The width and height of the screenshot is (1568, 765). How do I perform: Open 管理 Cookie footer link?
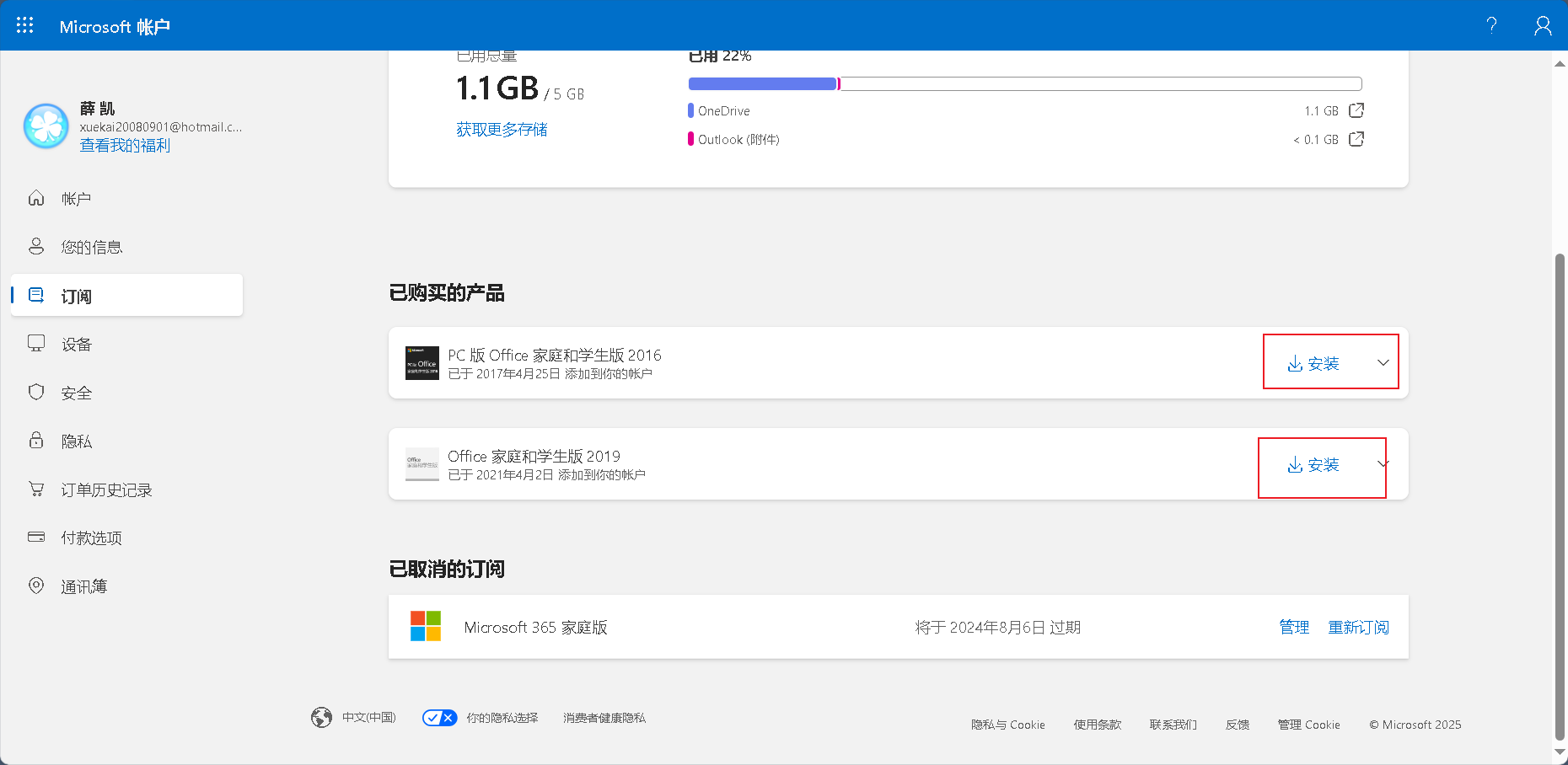1308,725
